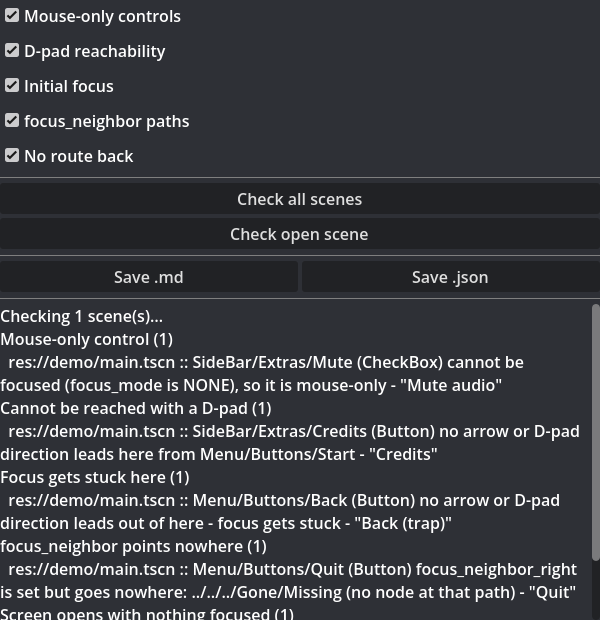This screenshot has width=600, height=620.
Task: Export results with Save .json
Action: pyautogui.click(x=451, y=277)
